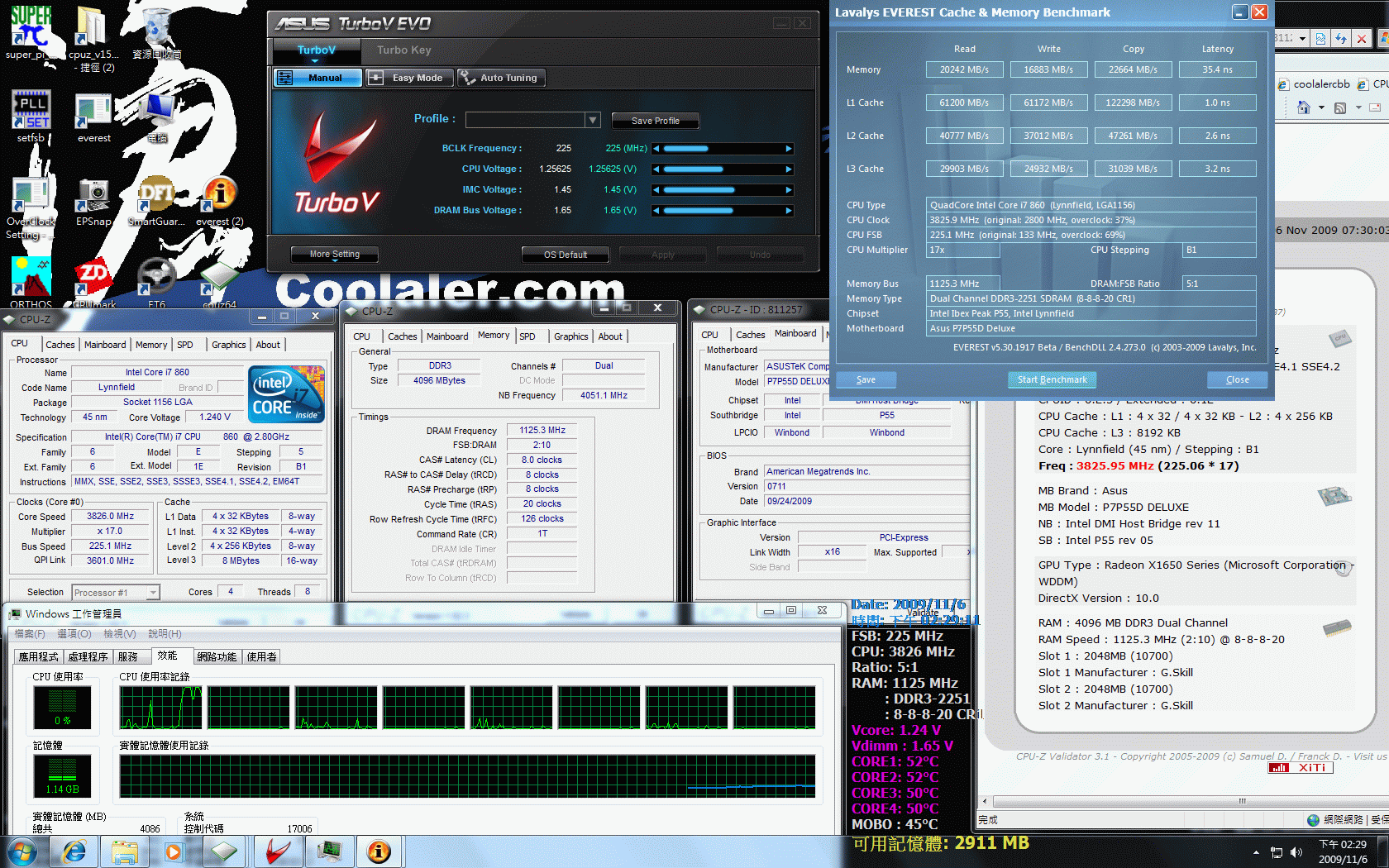The image size is (1389, 868).
Task: Open the Profile dropdown in TurboV
Action: point(592,120)
